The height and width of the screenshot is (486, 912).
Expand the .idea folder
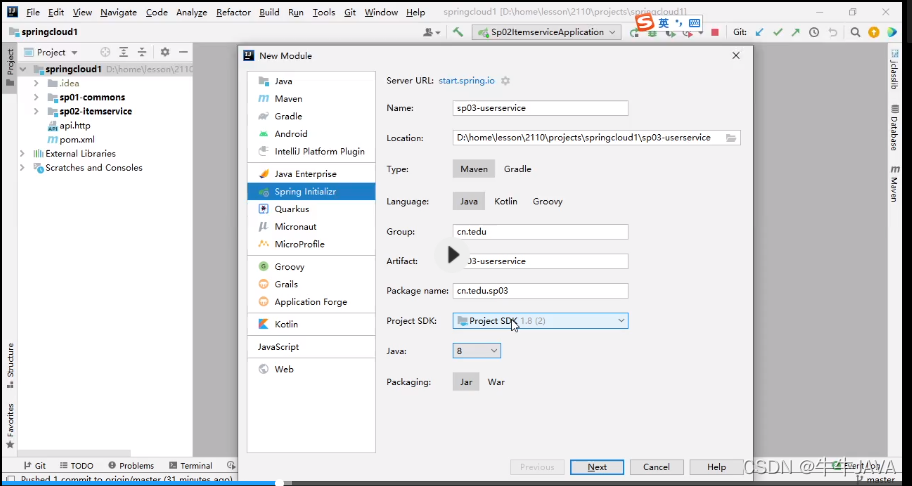point(36,83)
